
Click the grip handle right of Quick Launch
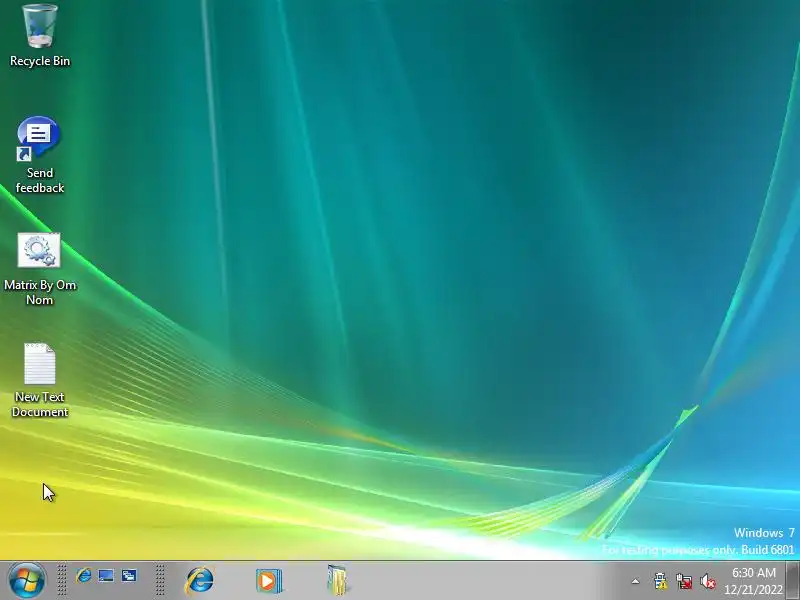160,580
